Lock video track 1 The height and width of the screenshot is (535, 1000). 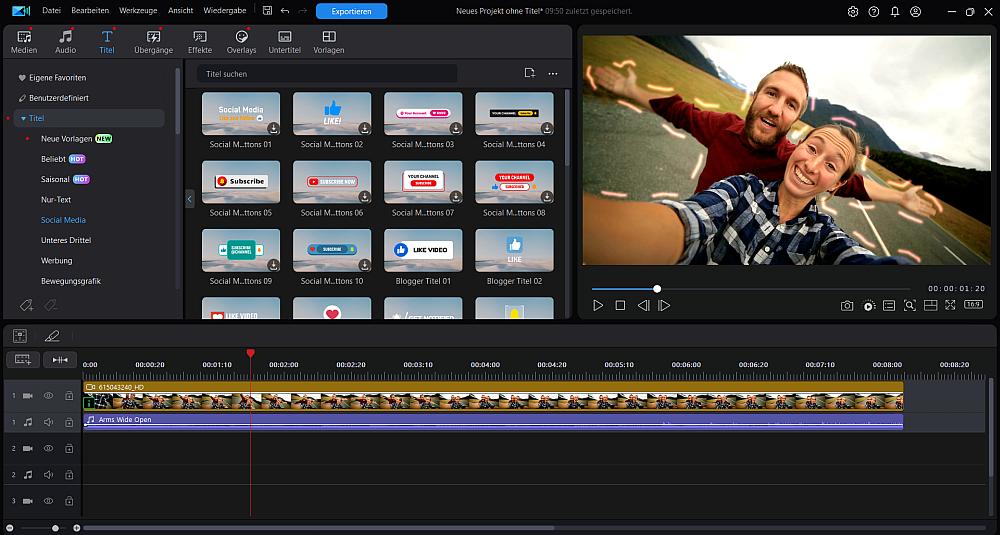[69, 396]
